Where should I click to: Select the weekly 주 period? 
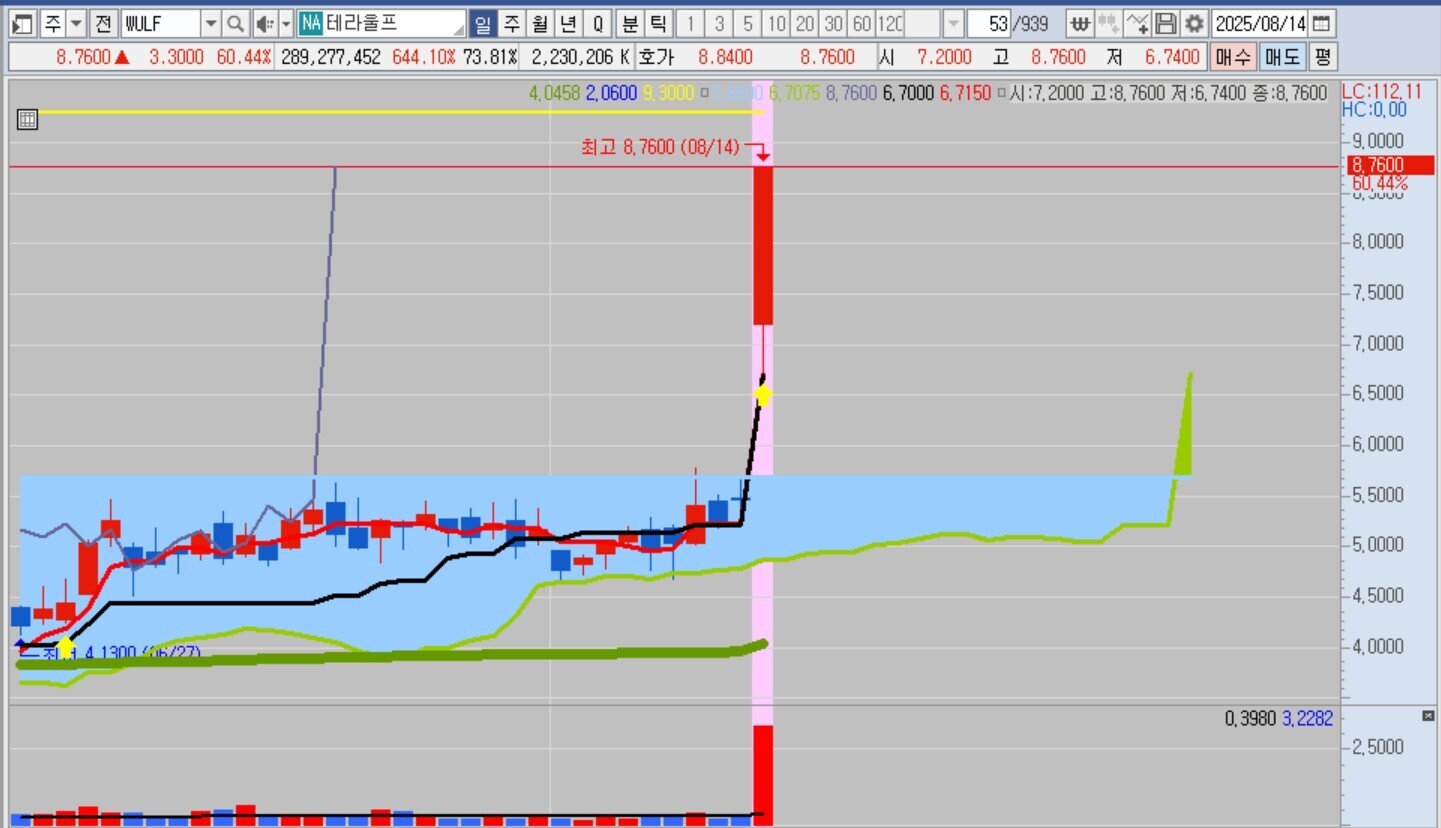pyautogui.click(x=511, y=23)
